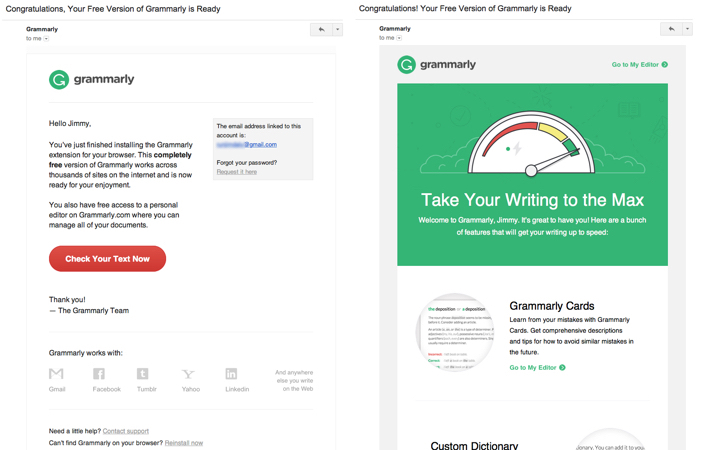702x450 pixels.
Task: Click the Grammarly logo in right email
Action: tap(436, 65)
